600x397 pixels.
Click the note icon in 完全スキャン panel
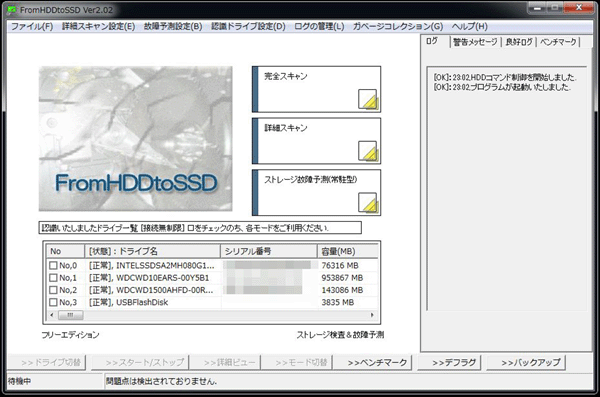[368, 99]
